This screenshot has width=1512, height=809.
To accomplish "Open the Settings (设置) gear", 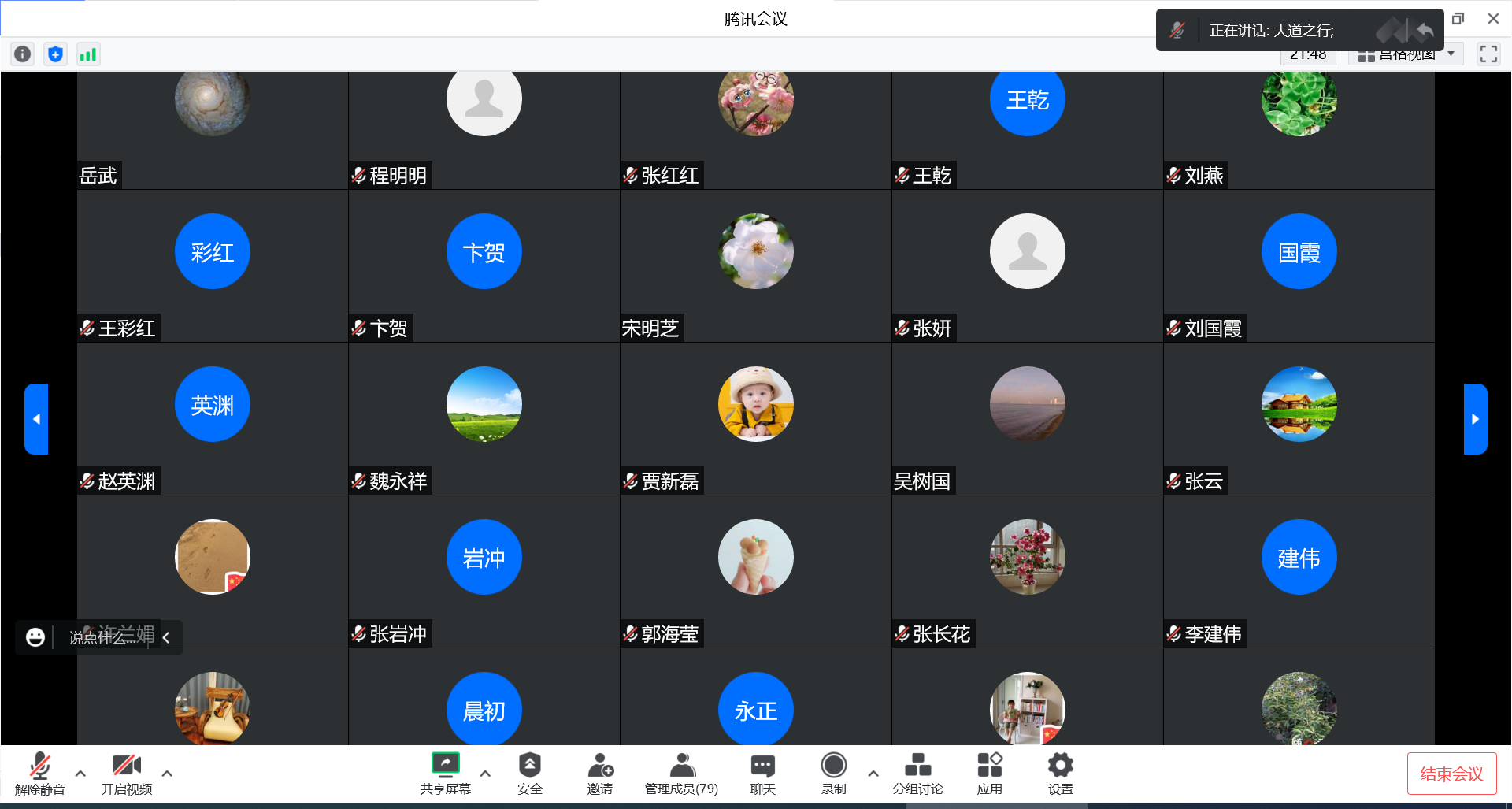I will coord(1060,773).
